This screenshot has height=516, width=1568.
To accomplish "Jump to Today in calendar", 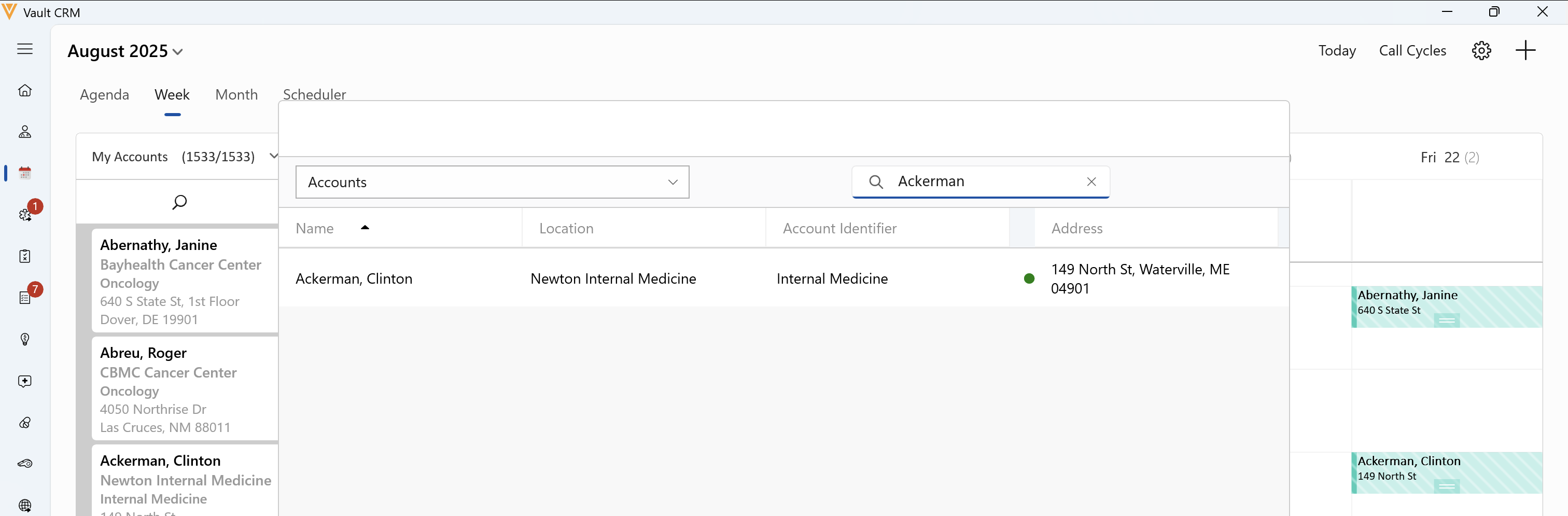I will [x=1337, y=51].
